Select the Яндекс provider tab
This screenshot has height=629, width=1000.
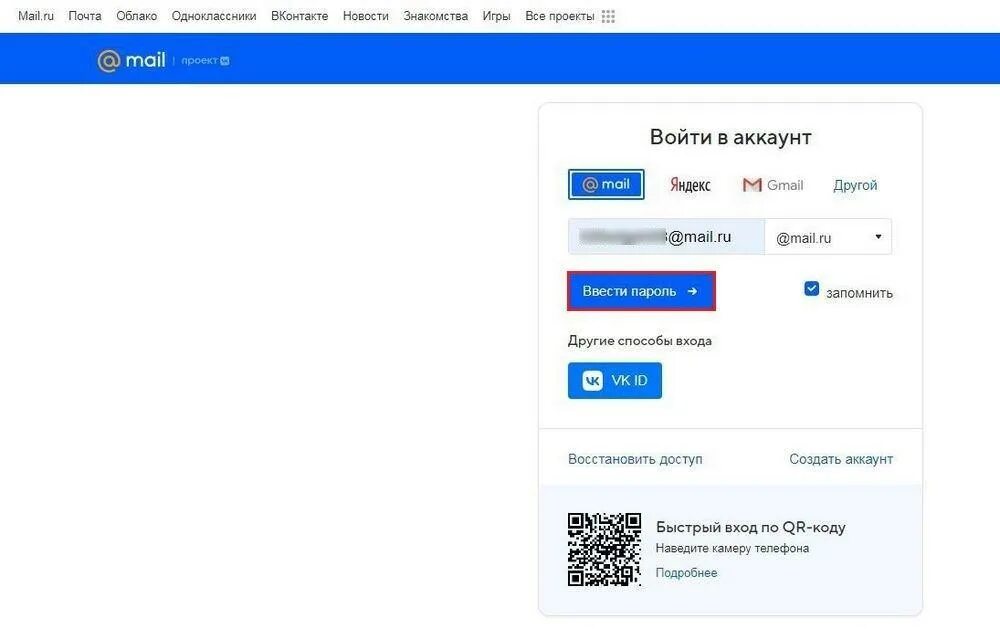690,185
